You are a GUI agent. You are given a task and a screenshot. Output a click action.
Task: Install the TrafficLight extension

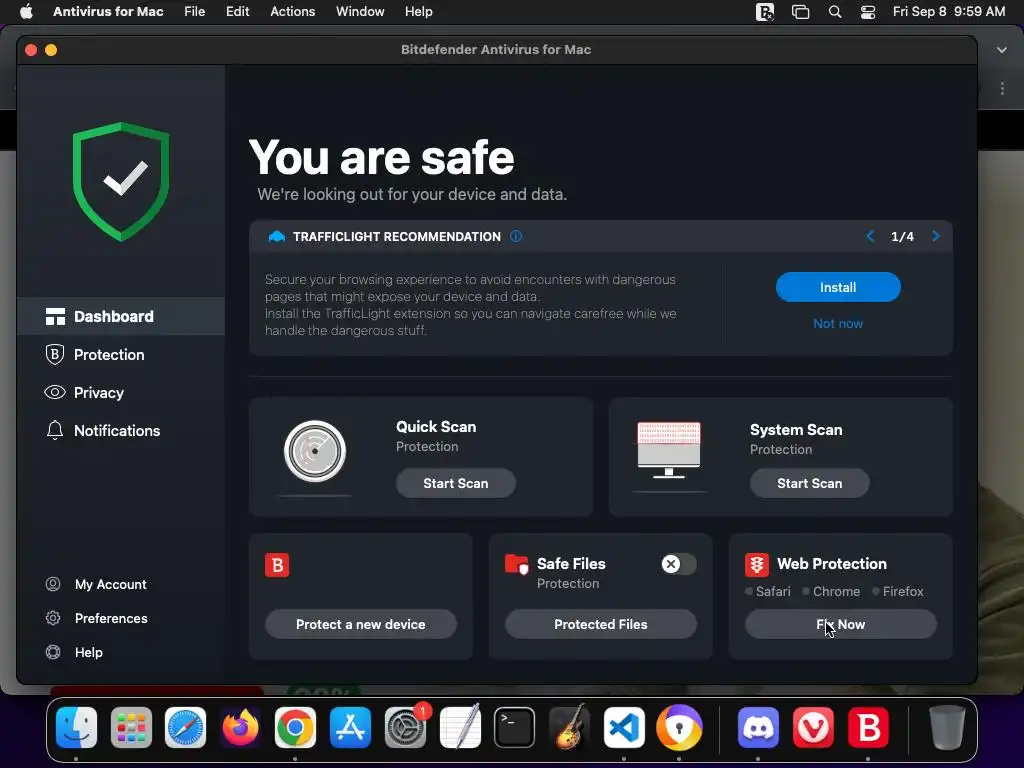point(838,287)
